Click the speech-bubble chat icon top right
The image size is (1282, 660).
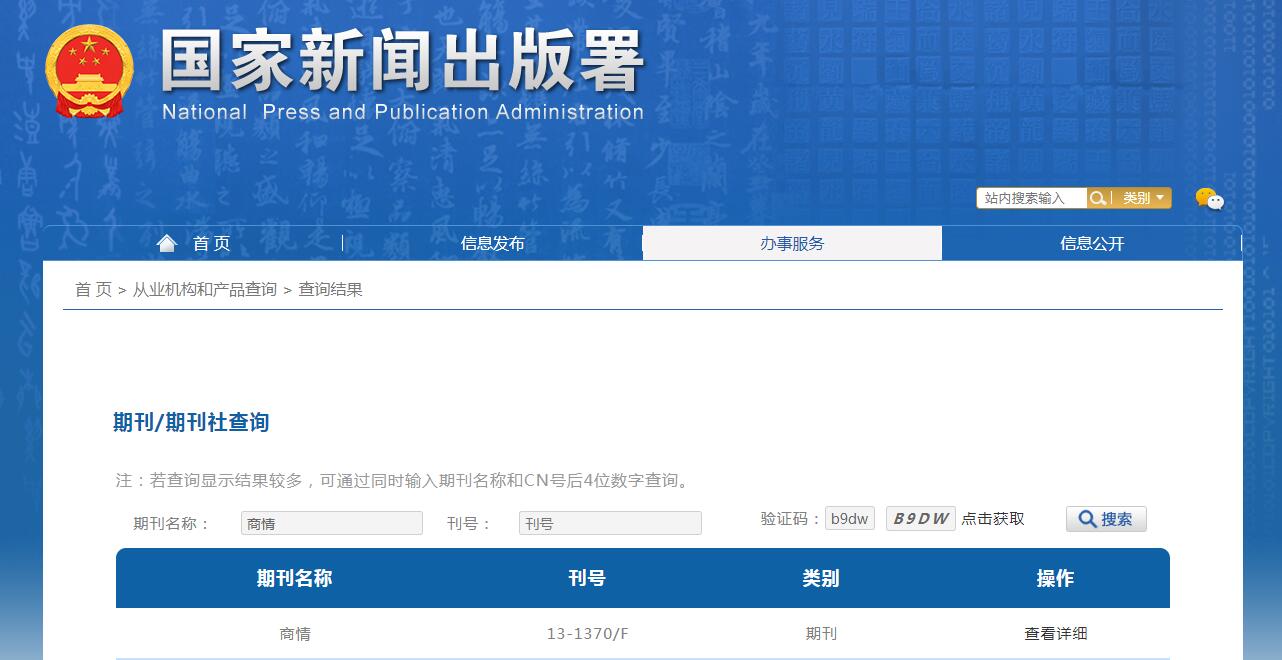click(x=1211, y=200)
